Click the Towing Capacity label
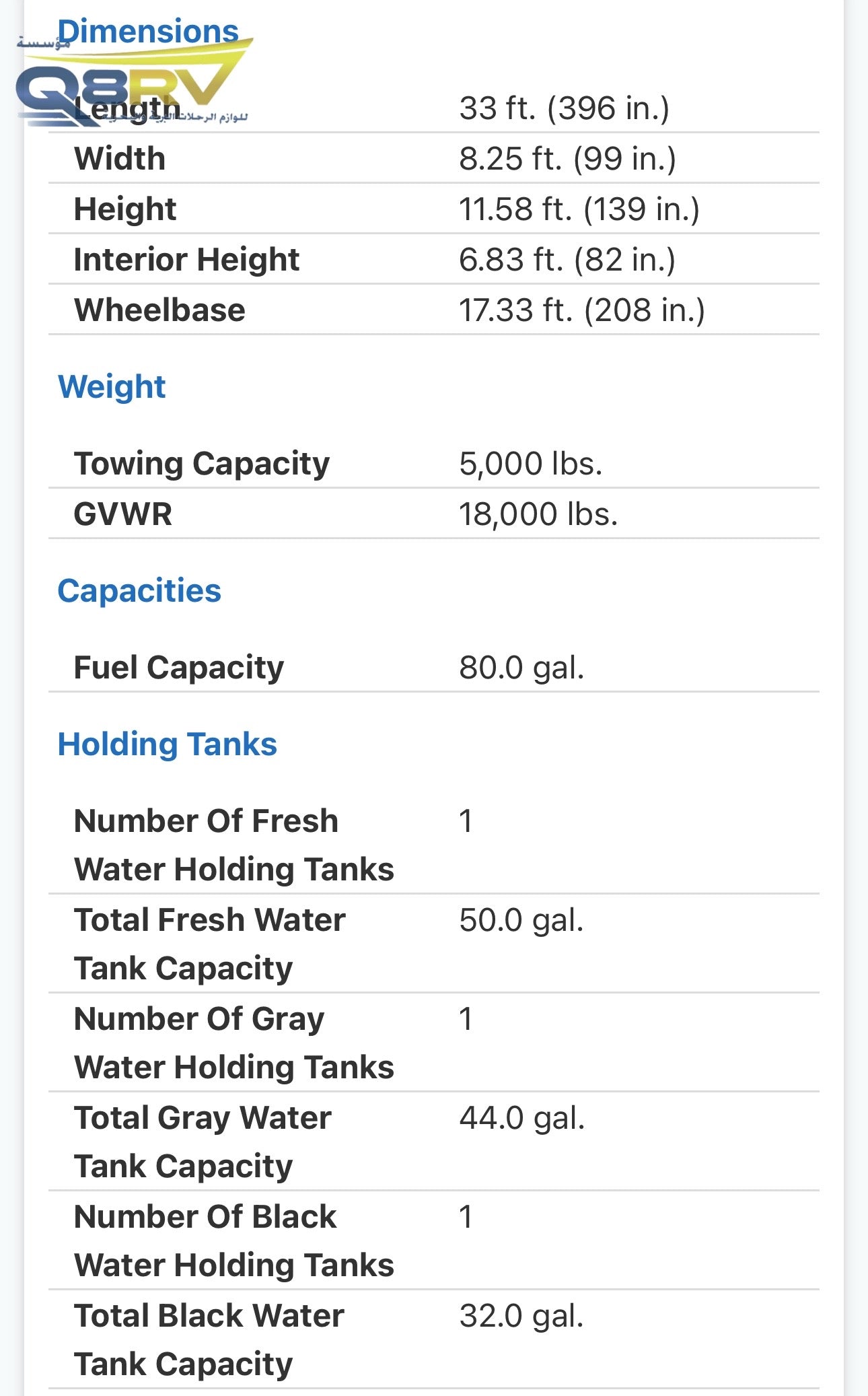Viewport: 868px width, 1396px height. pos(202,463)
